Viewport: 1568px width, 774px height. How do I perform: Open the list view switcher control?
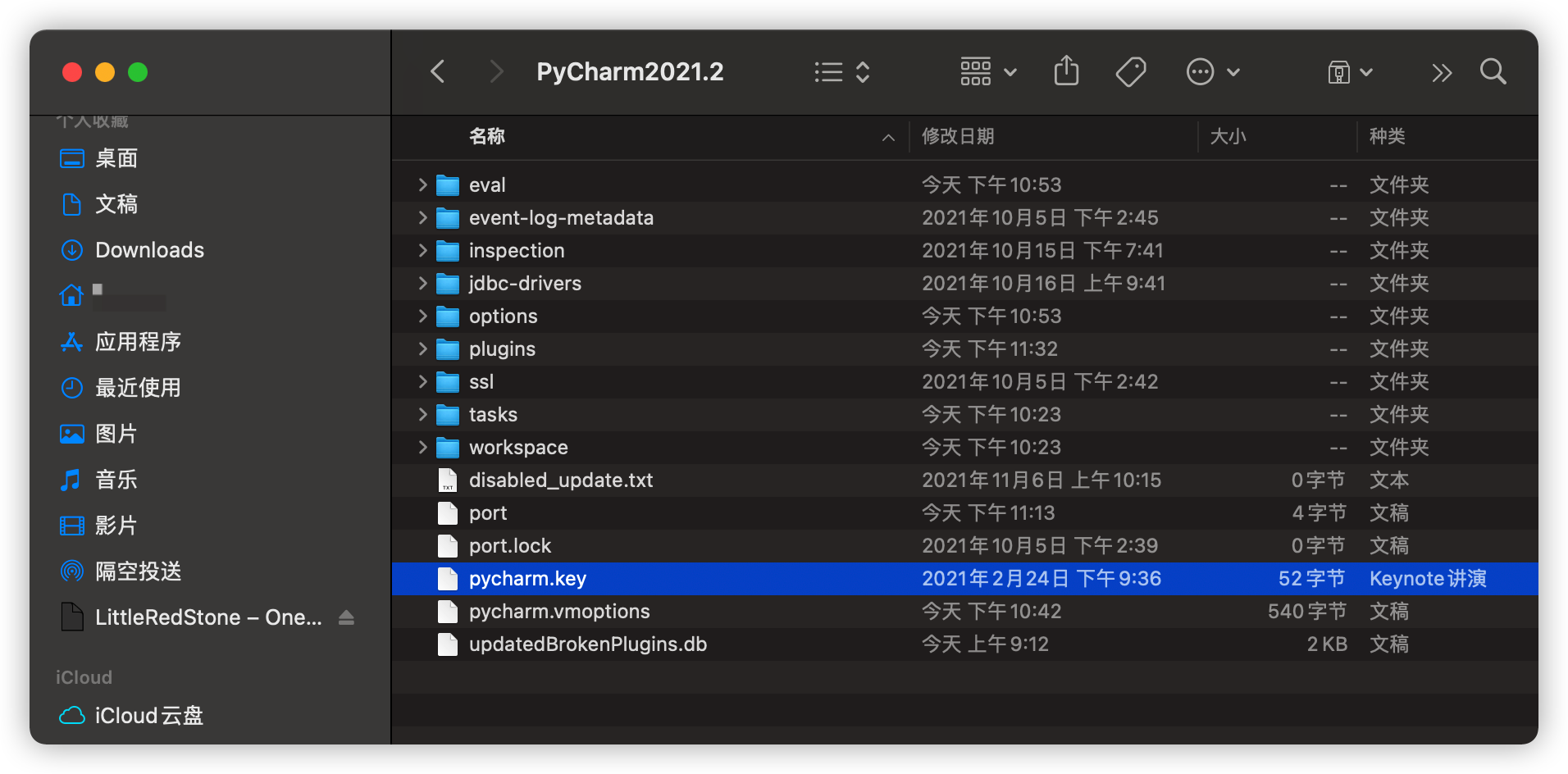click(x=841, y=72)
